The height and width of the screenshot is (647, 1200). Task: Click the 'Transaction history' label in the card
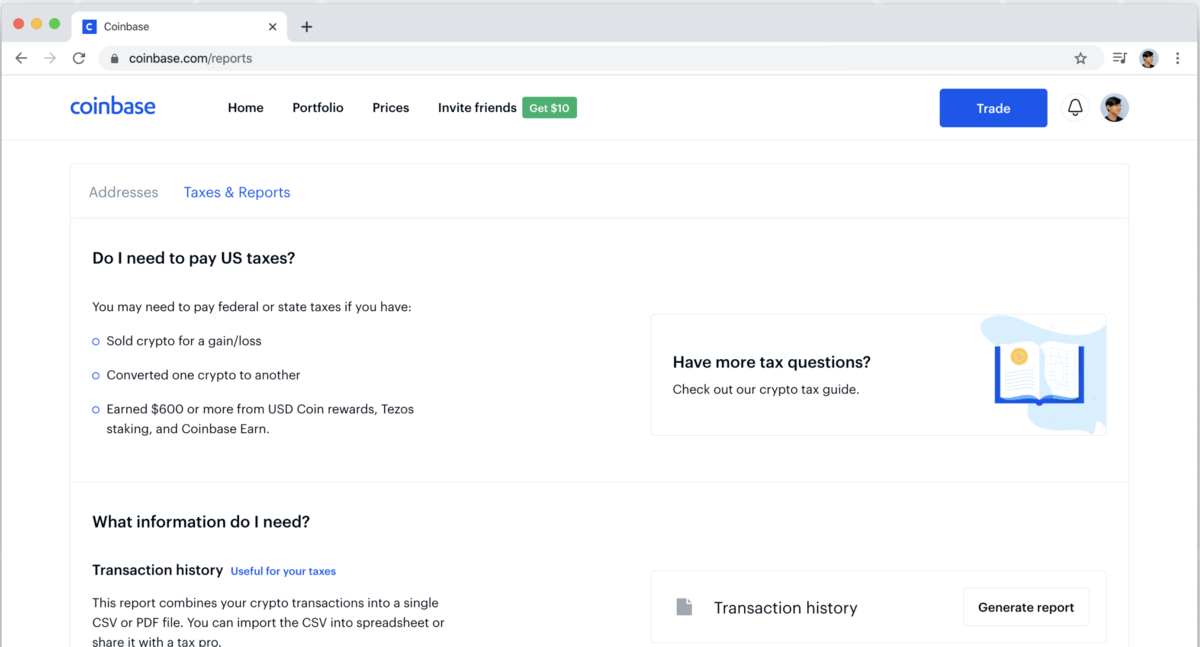(x=786, y=608)
